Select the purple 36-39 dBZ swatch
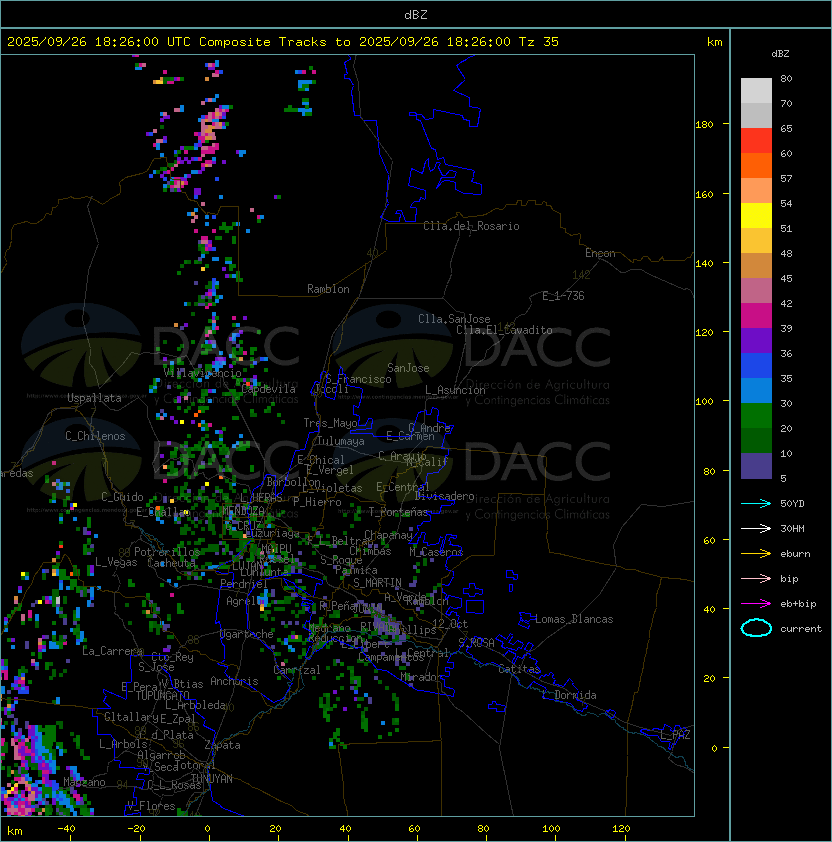This screenshot has height=842, width=832. click(756, 340)
